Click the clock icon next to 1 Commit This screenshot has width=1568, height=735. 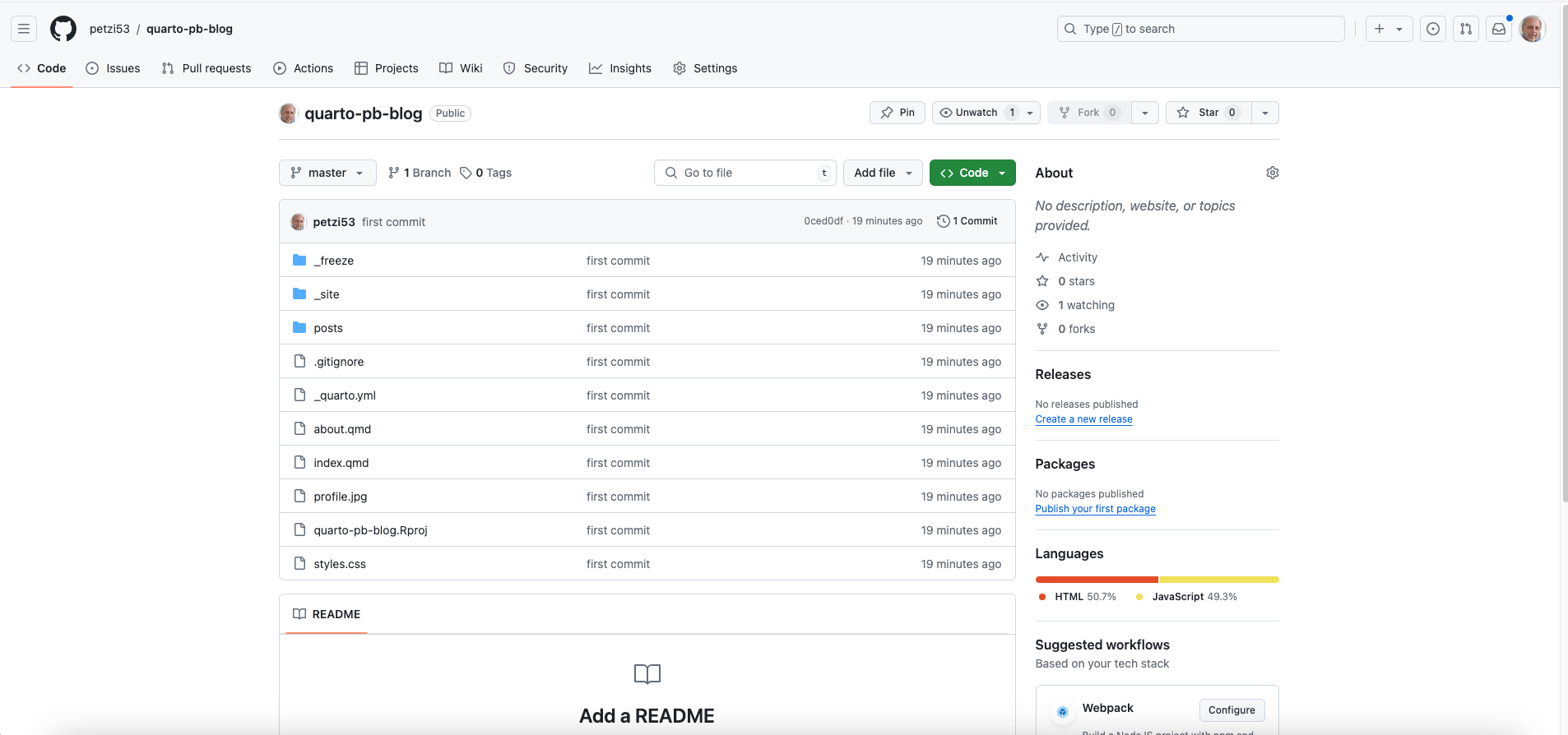[944, 221]
